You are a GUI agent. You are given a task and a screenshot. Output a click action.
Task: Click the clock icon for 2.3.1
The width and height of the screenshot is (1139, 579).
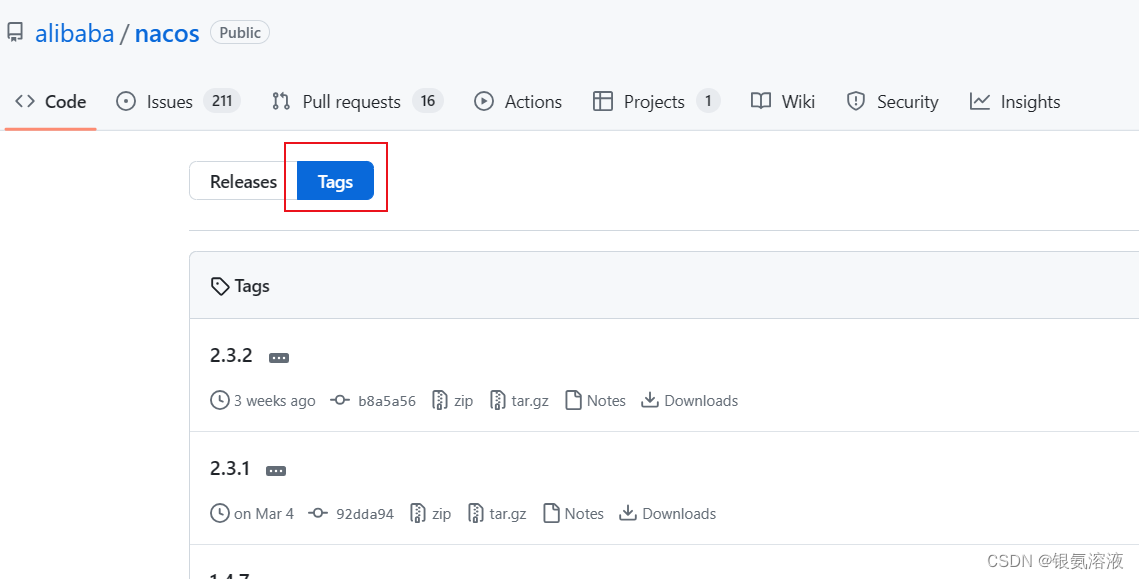[x=219, y=514]
